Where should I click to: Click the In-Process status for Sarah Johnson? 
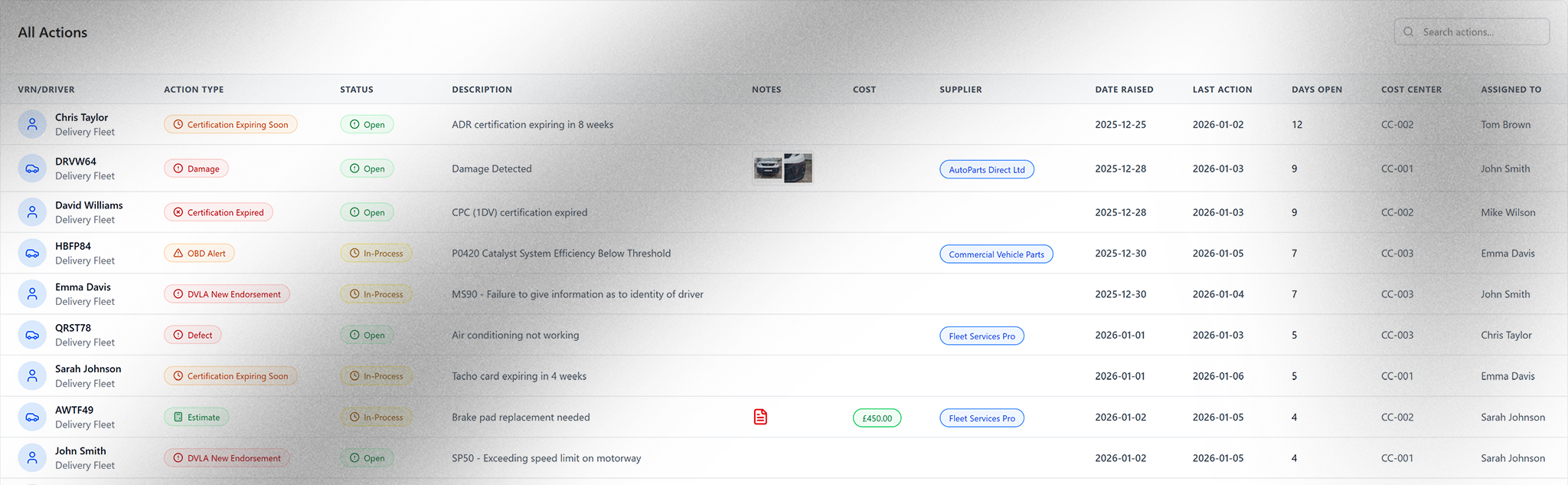tap(376, 376)
